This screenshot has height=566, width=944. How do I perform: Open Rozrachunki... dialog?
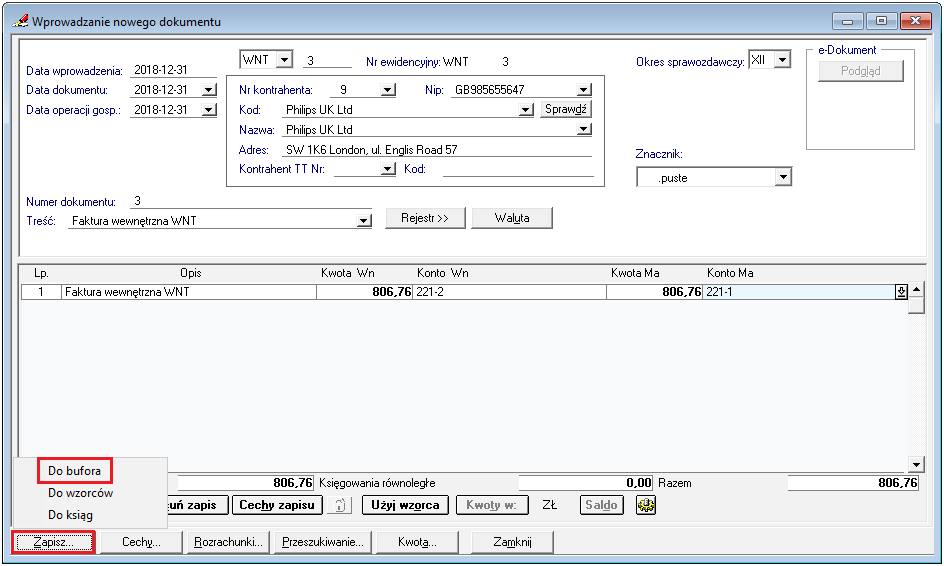tap(229, 542)
